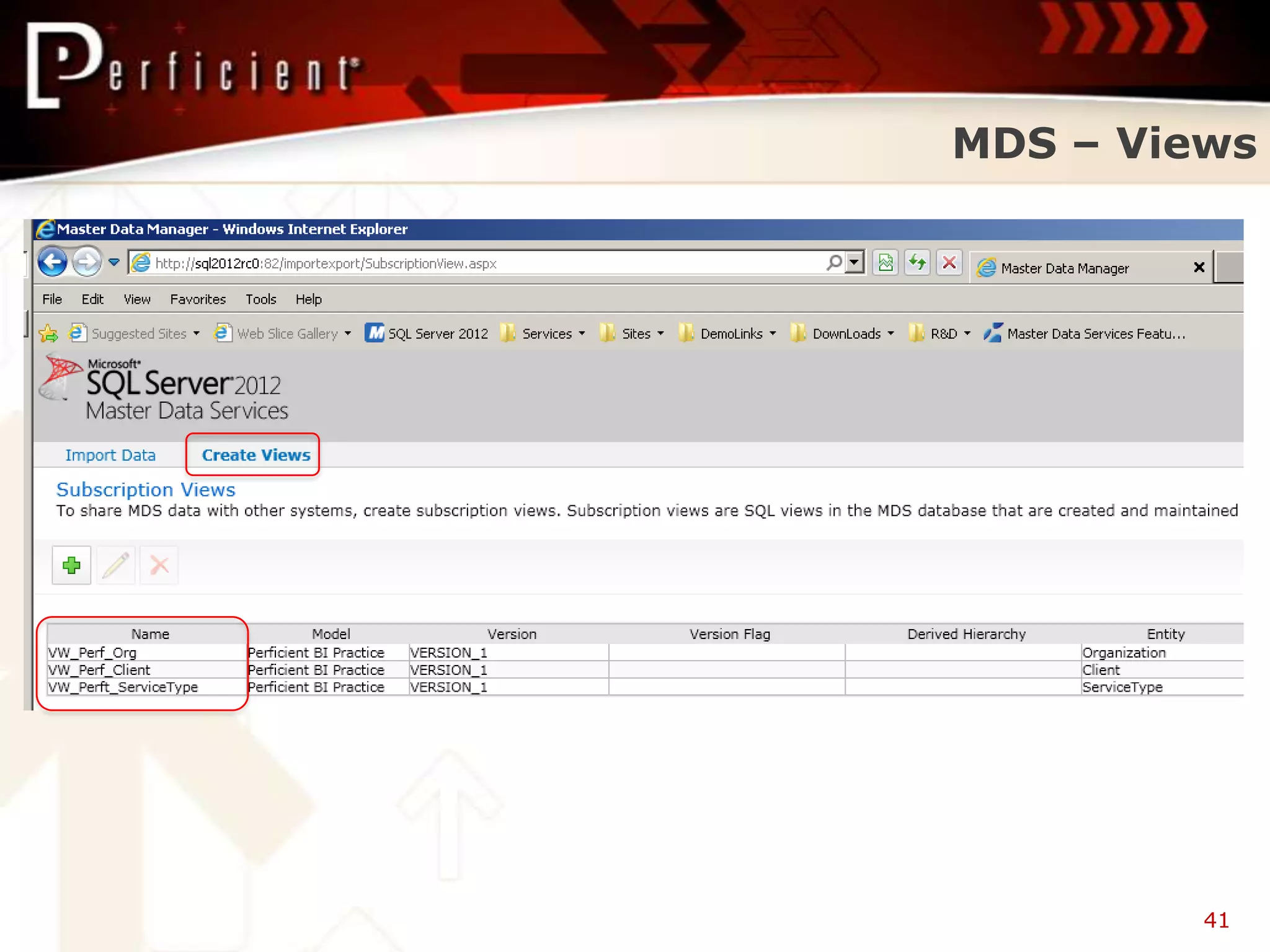1270x952 pixels.
Task: Click the green plus Add subscription view button
Action: tap(71, 565)
